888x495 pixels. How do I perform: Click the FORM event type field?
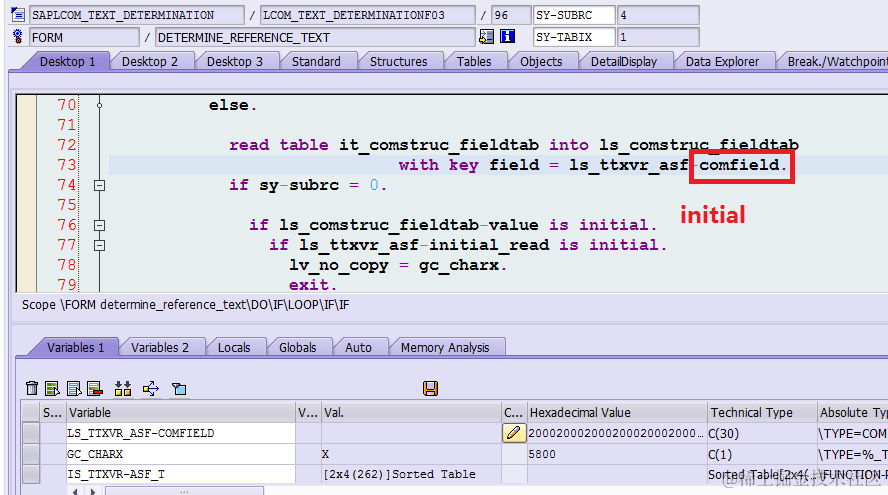click(84, 37)
